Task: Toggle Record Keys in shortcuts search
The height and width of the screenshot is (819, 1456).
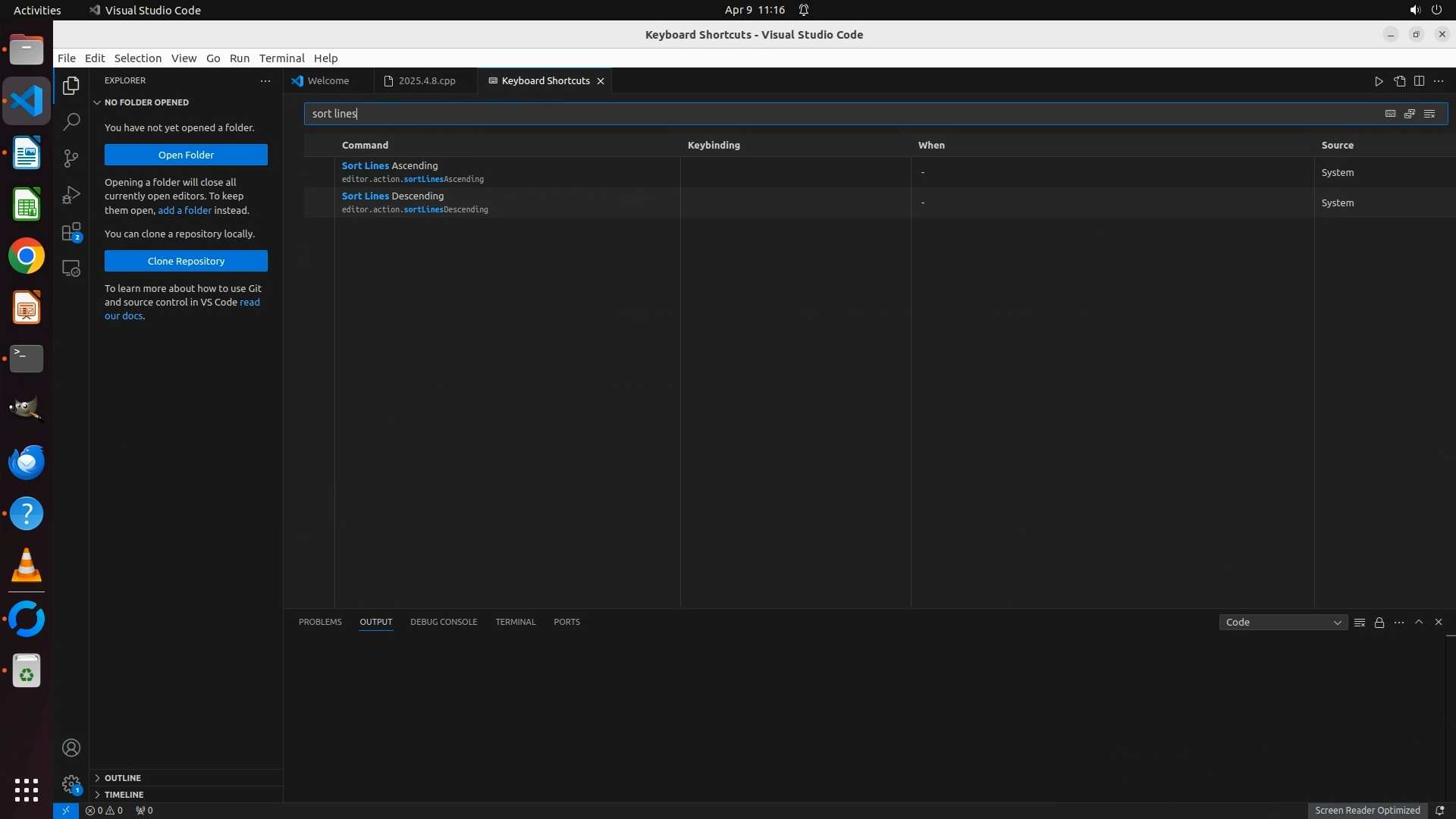Action: [x=1390, y=114]
